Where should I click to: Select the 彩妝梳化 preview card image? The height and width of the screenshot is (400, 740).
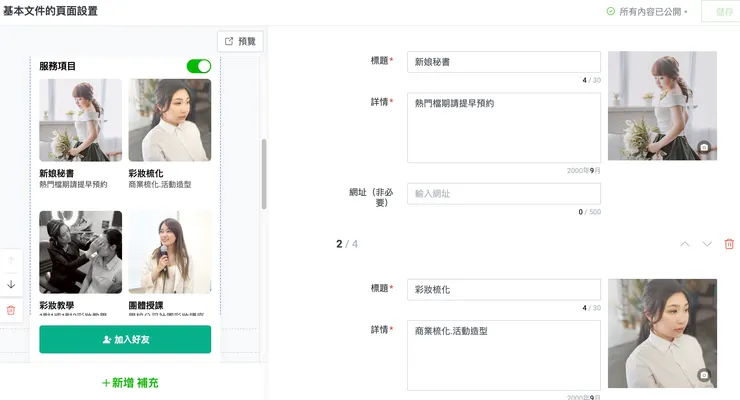[170, 120]
